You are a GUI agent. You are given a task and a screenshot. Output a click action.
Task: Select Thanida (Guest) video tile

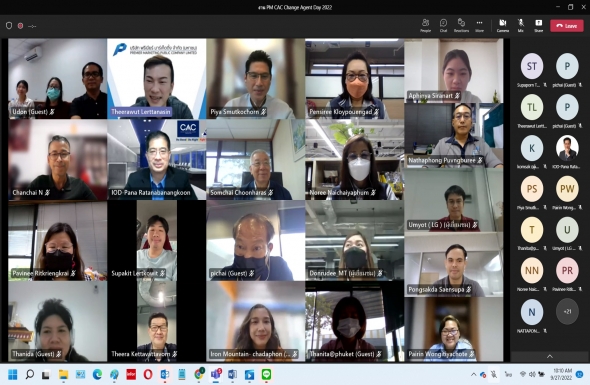[x=58, y=321]
